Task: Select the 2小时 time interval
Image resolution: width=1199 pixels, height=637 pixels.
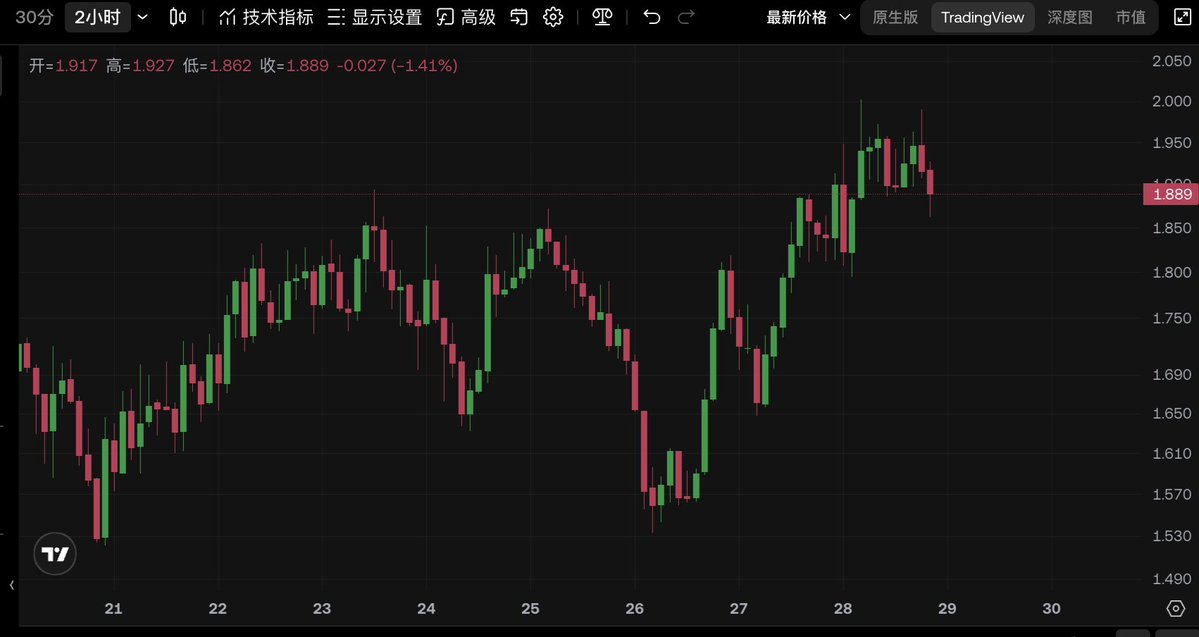Action: click(97, 17)
